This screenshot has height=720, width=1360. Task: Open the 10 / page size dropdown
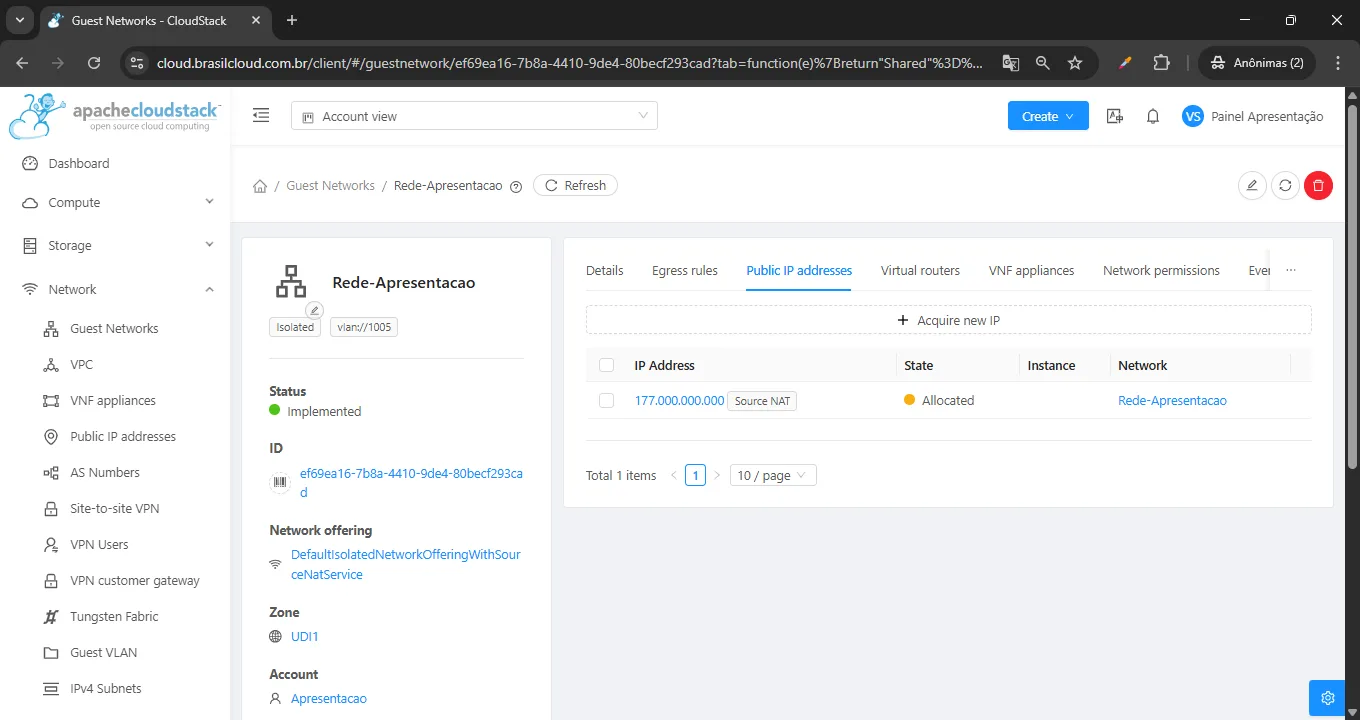(x=773, y=475)
